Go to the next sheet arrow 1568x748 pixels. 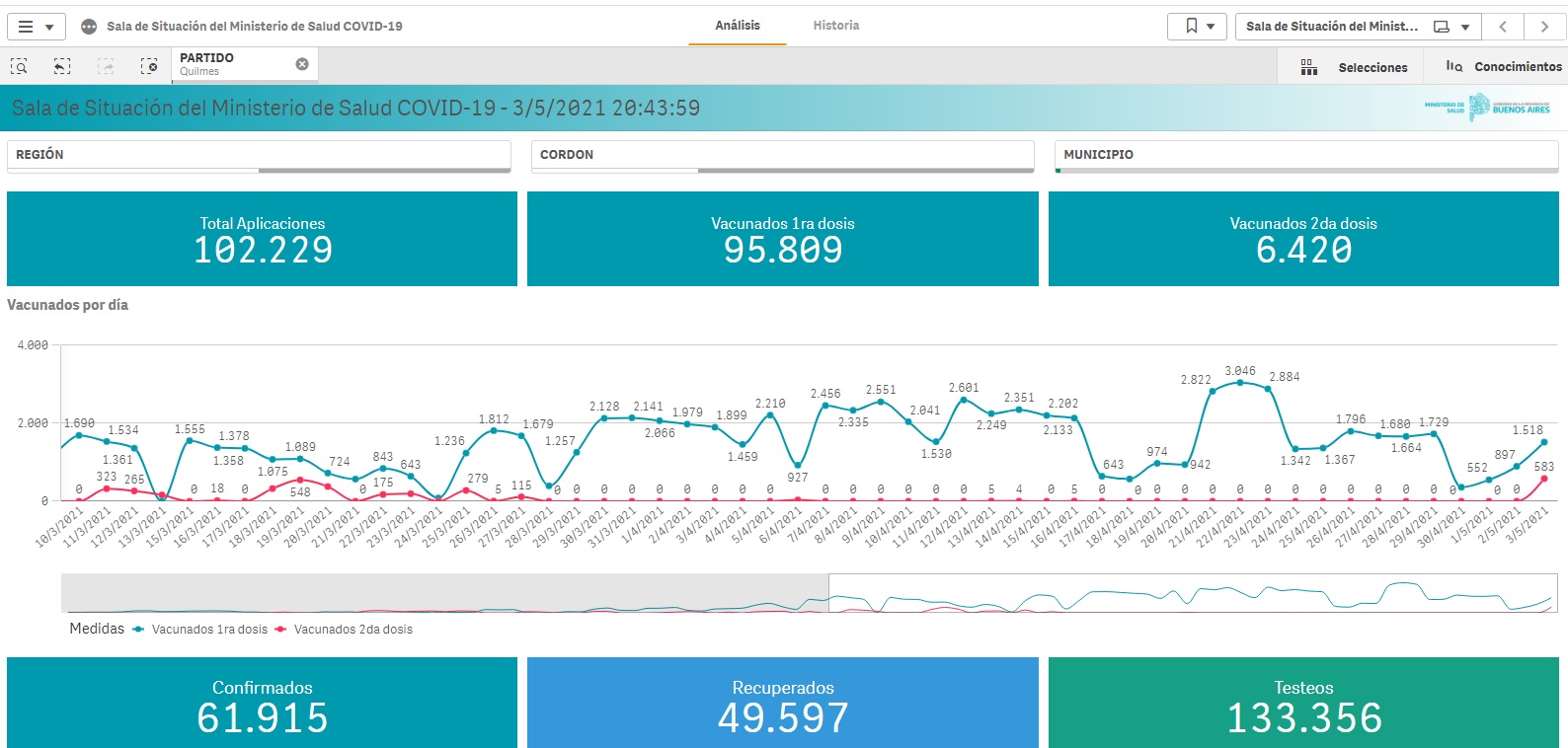click(x=1544, y=27)
